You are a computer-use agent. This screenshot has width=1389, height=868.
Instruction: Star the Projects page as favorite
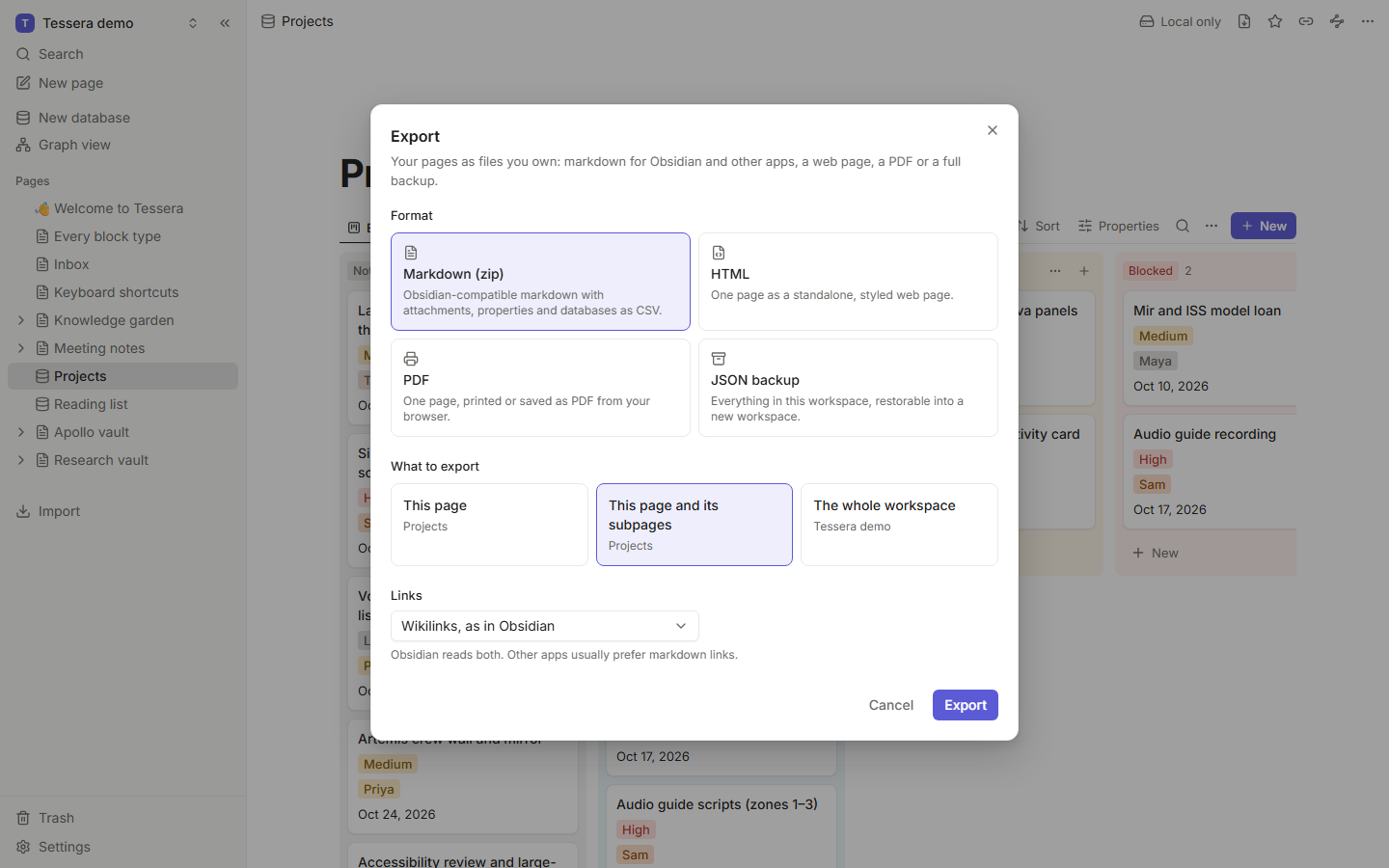coord(1275,21)
